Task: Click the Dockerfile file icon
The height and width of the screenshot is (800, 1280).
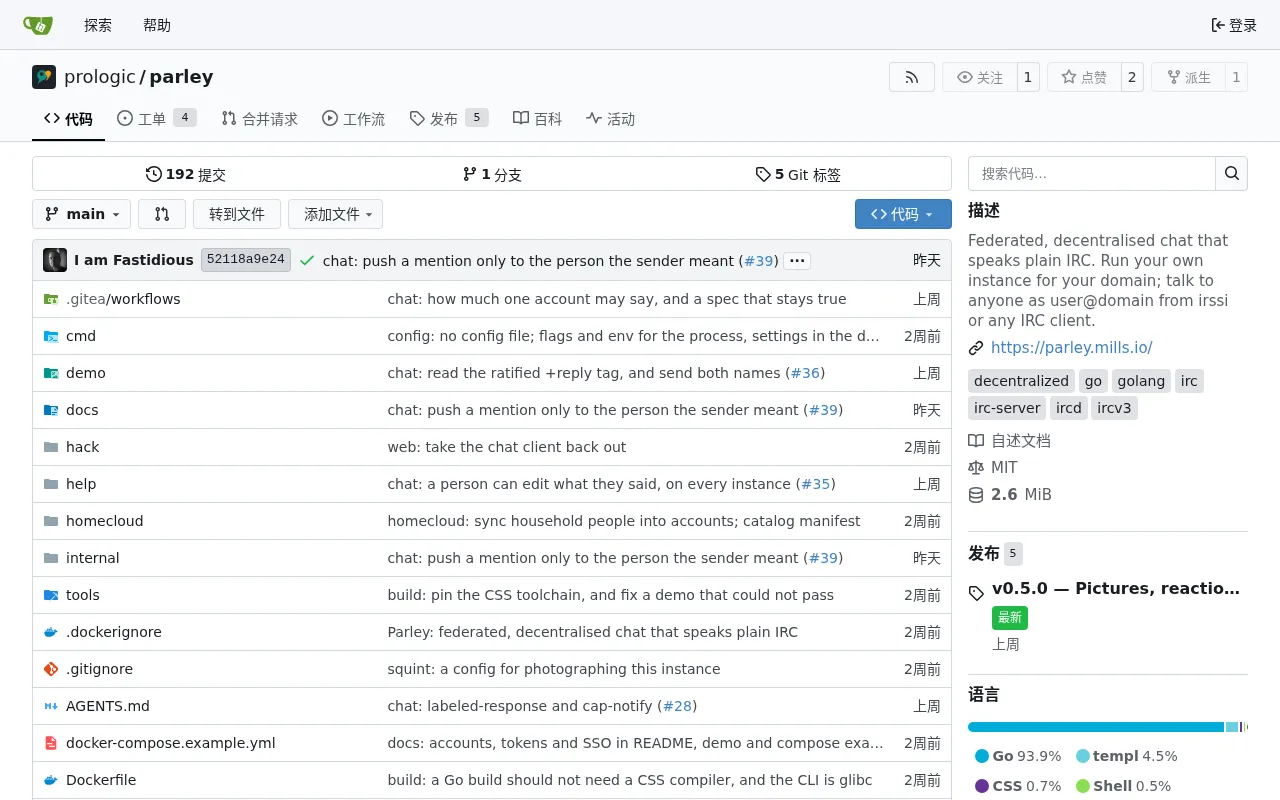Action: point(51,780)
